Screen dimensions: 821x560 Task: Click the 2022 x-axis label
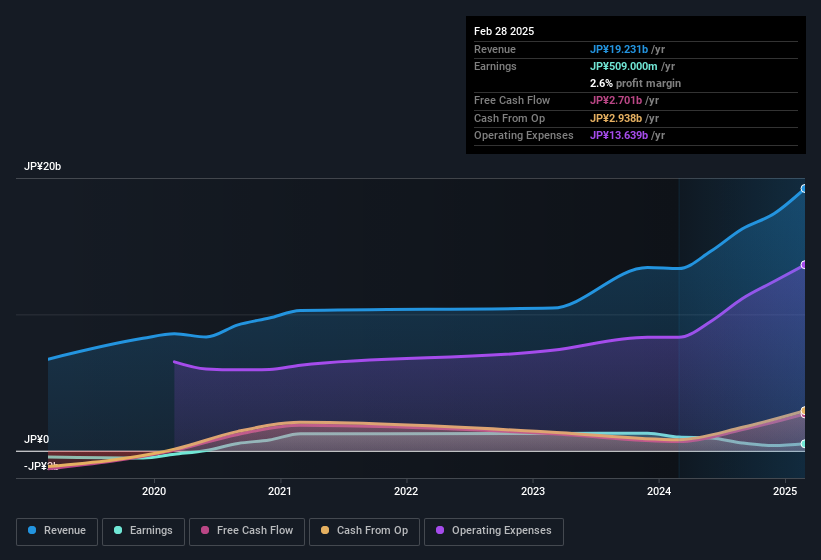[x=406, y=491]
